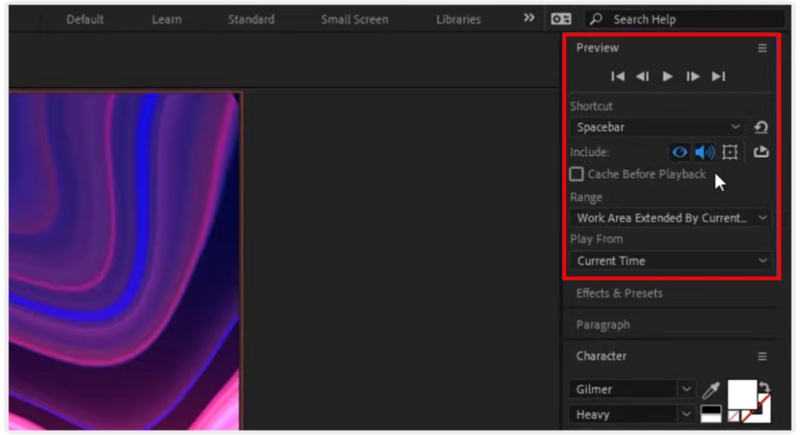Image resolution: width=800 pixels, height=435 pixels.
Task: Click the composition viewer image
Action: point(124,261)
